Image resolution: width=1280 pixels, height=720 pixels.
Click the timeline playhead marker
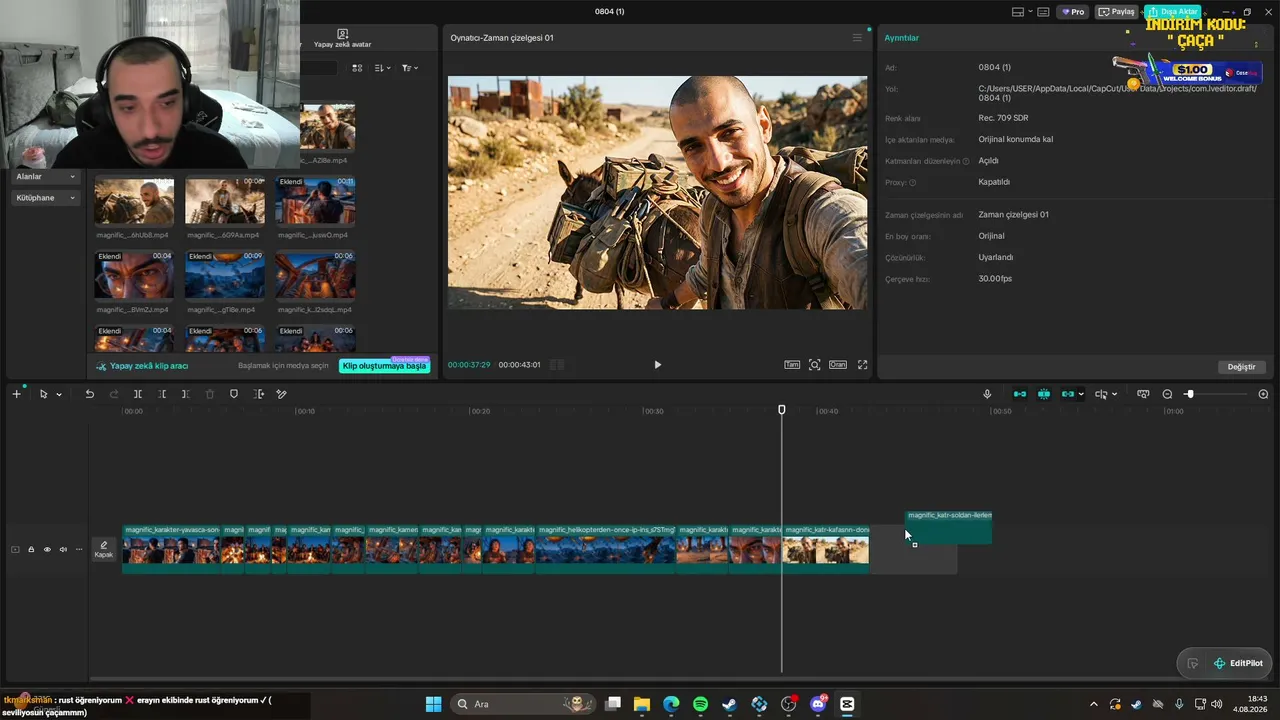coord(782,410)
